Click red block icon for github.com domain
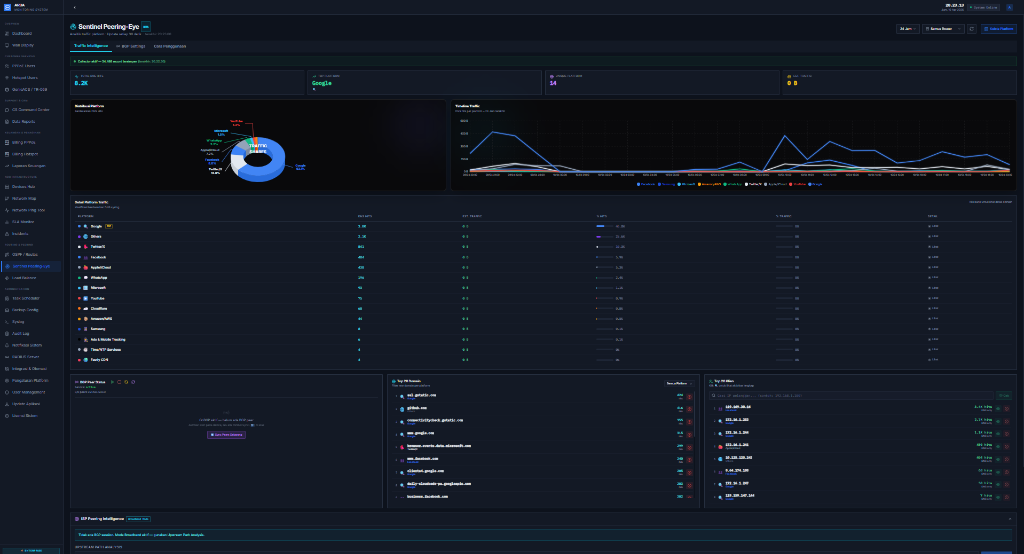Image resolution: width=1024 pixels, height=554 pixels. click(689, 409)
